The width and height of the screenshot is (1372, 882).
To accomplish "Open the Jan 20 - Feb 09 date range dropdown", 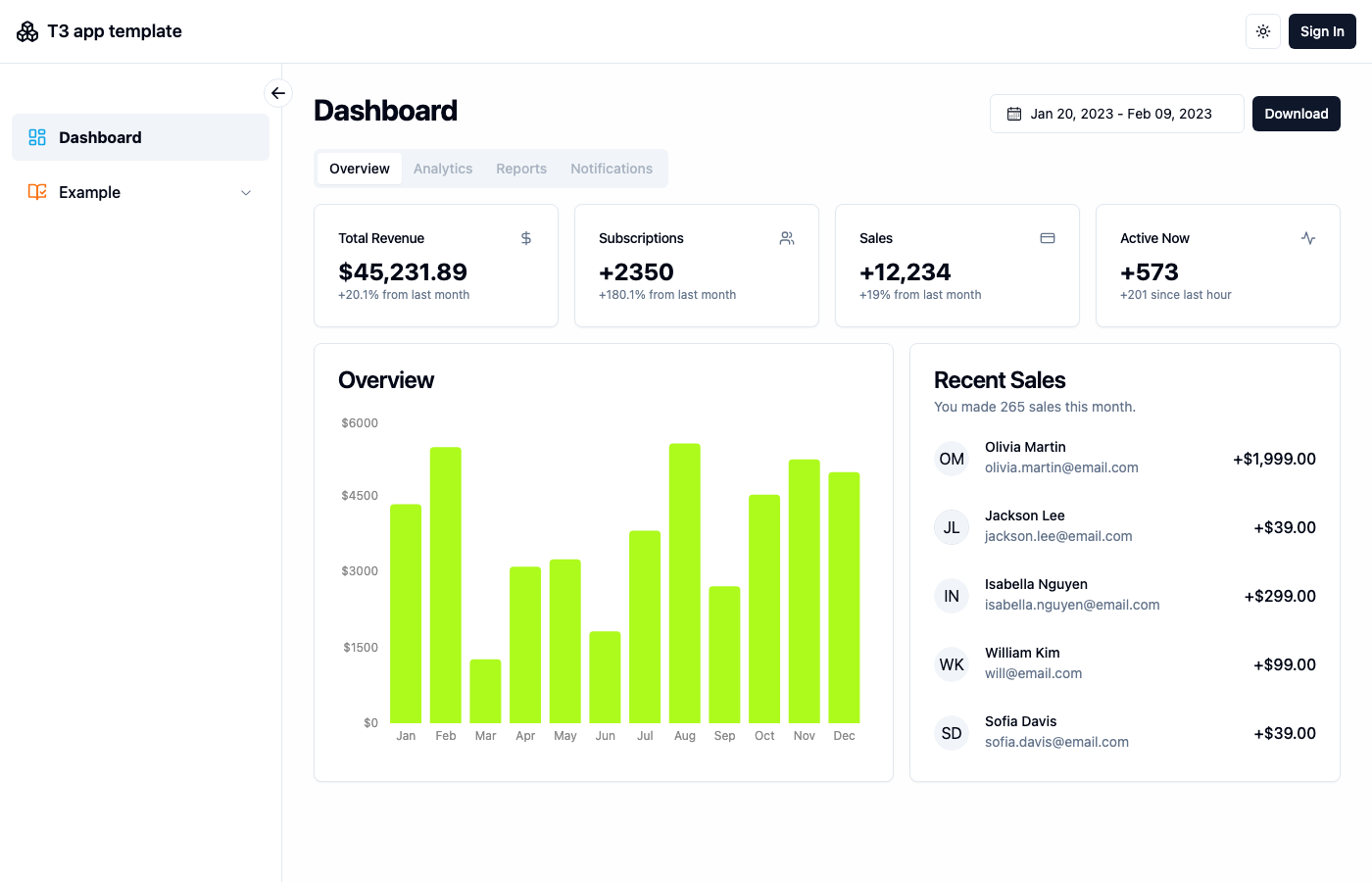I will click(1116, 113).
